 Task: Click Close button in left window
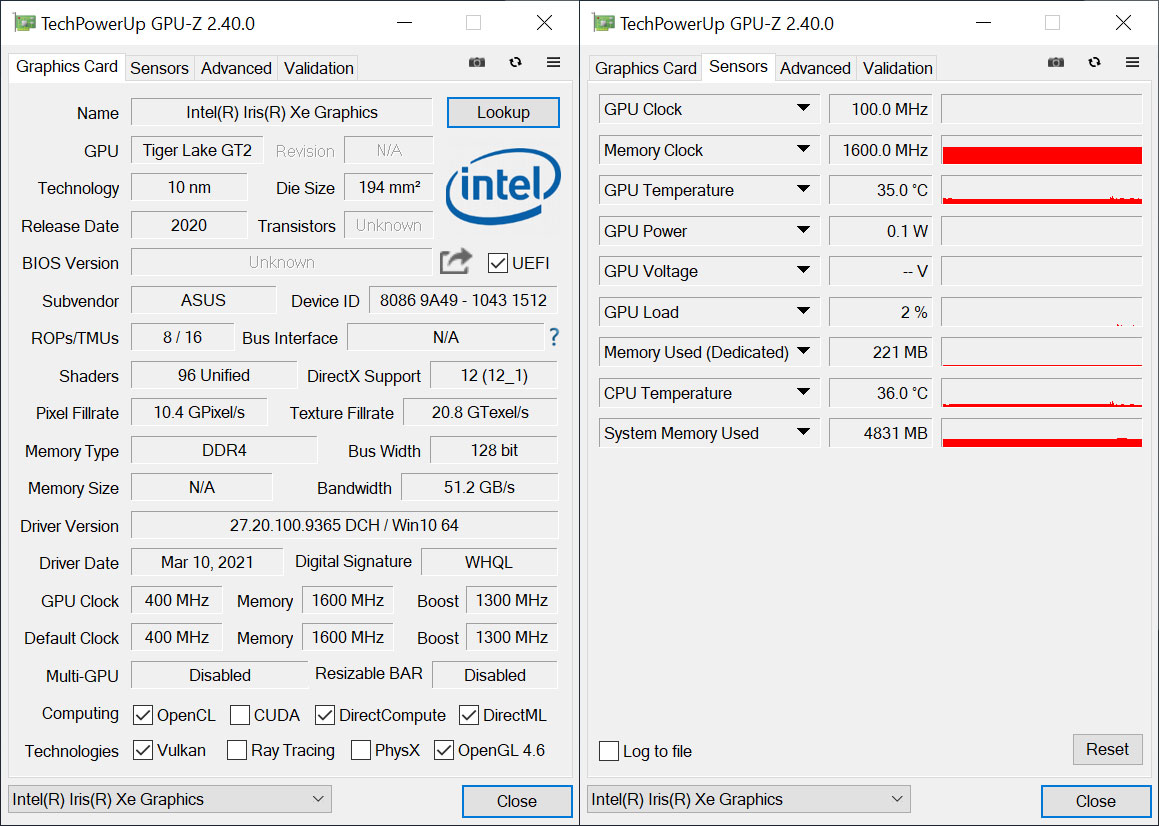pyautogui.click(x=517, y=801)
